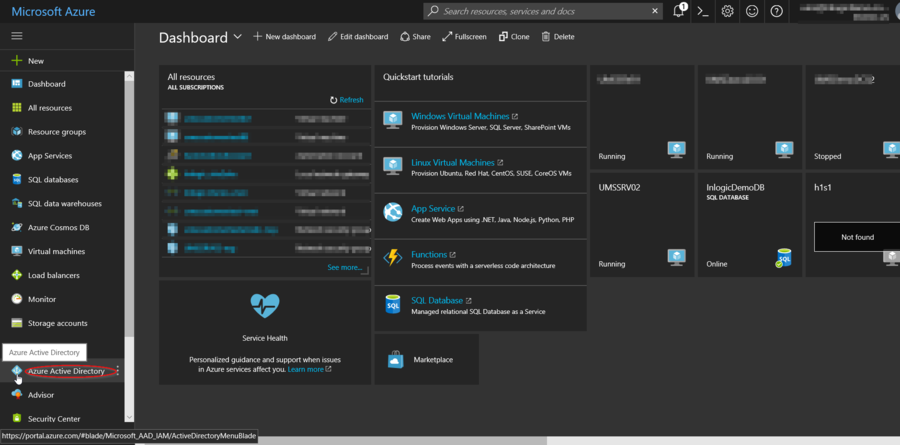The width and height of the screenshot is (900, 445).
Task: Open Windows Virtual Machines tutorial link
Action: point(460,116)
